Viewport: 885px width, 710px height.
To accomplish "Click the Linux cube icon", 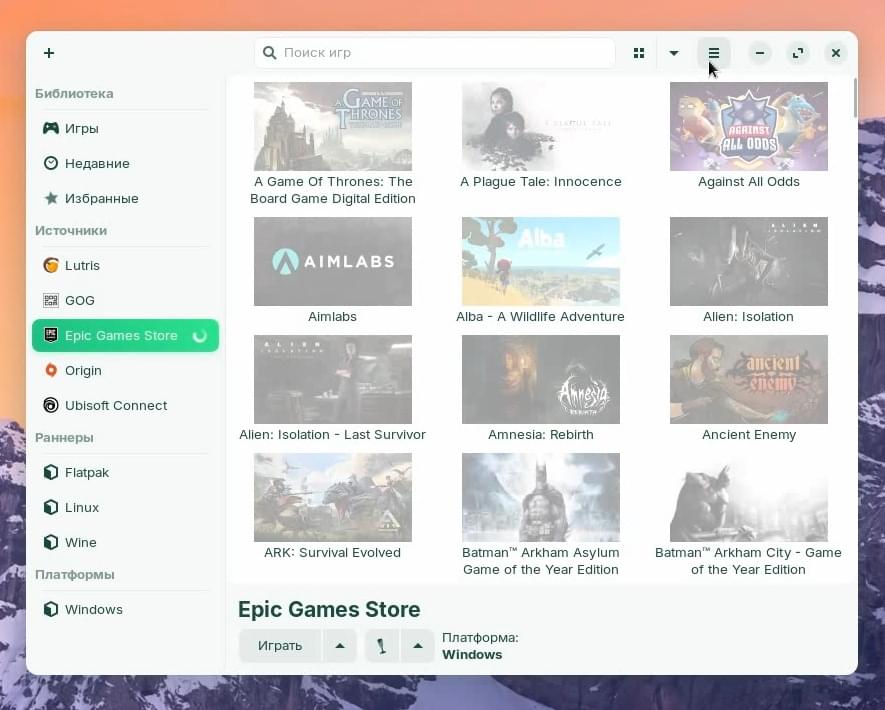I will [x=51, y=507].
